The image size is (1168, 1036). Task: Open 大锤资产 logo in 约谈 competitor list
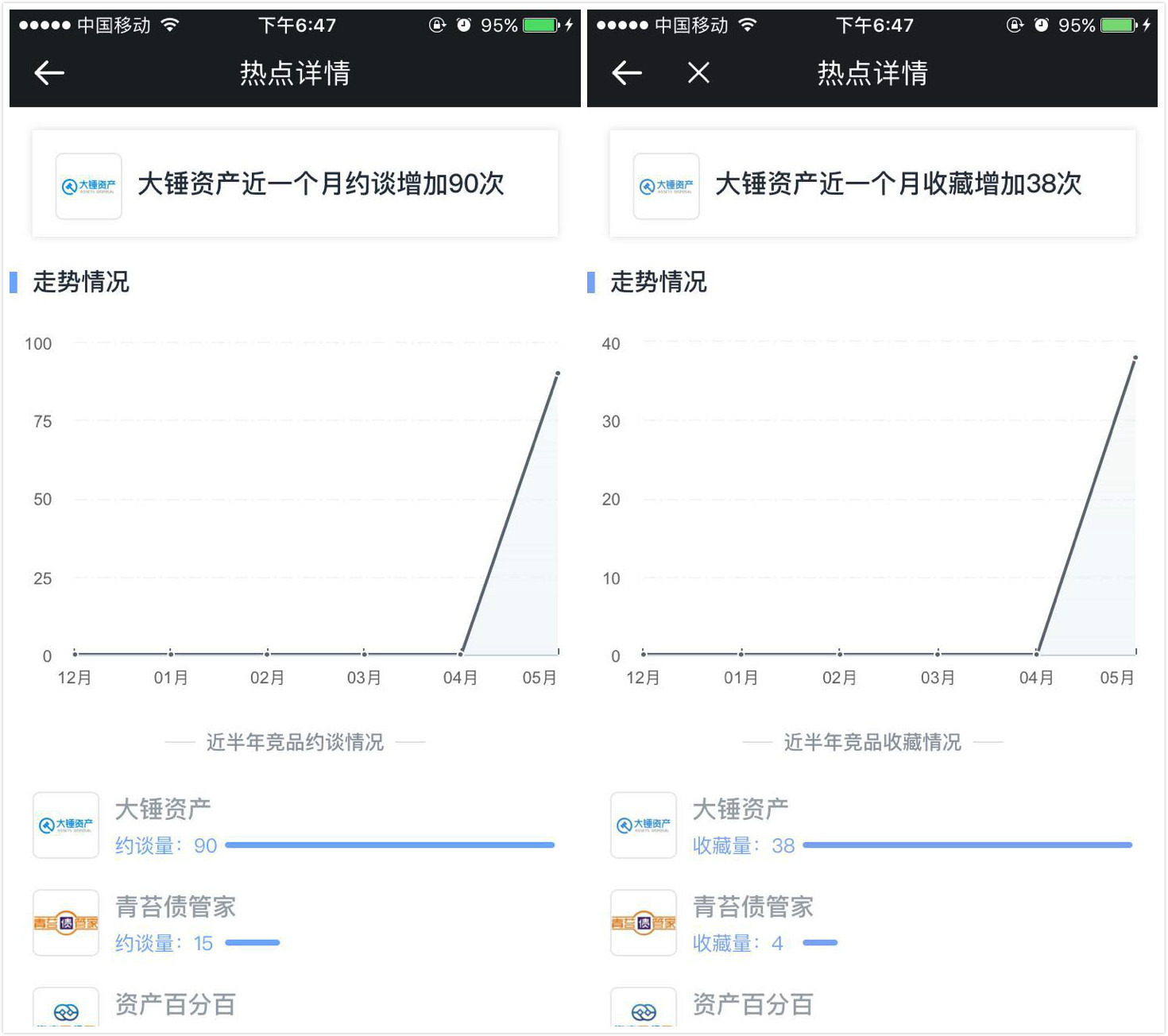point(66,825)
